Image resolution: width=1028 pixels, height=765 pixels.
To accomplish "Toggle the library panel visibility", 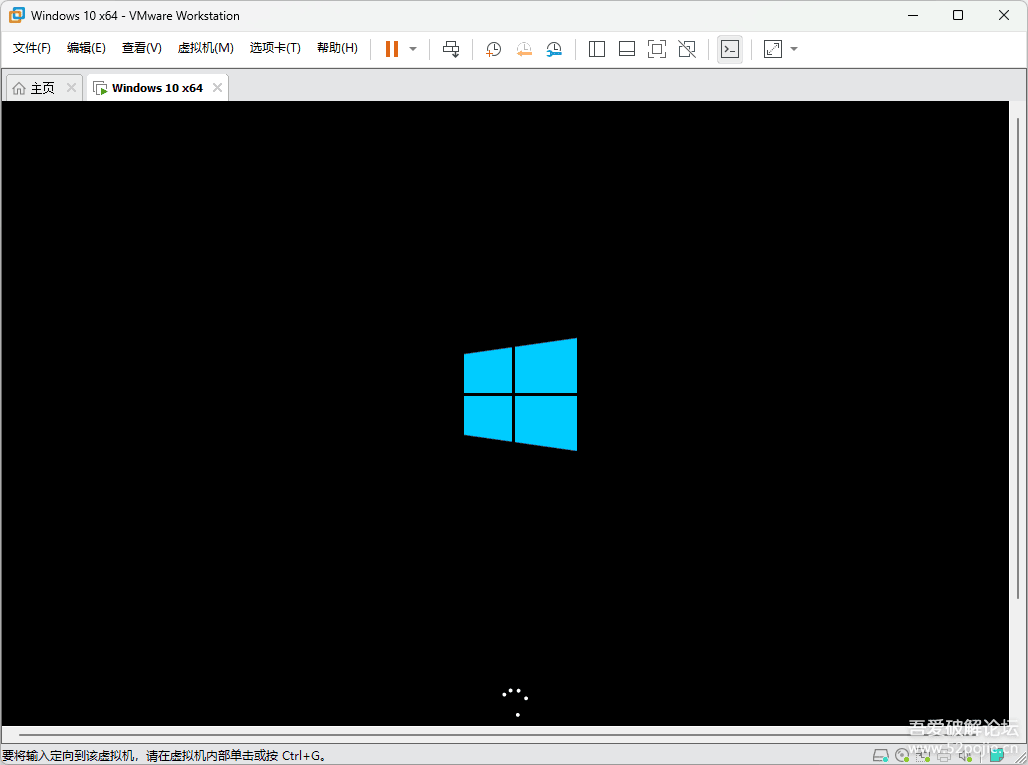I will click(596, 48).
